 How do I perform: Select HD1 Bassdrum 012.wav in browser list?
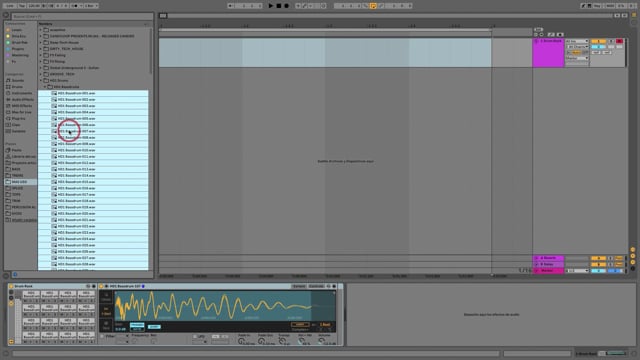coord(93,163)
